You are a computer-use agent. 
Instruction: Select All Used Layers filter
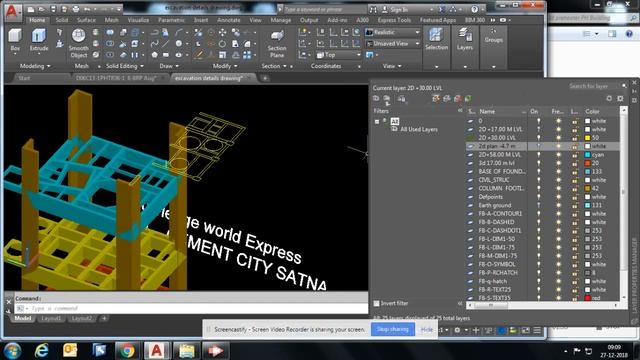(x=418, y=129)
